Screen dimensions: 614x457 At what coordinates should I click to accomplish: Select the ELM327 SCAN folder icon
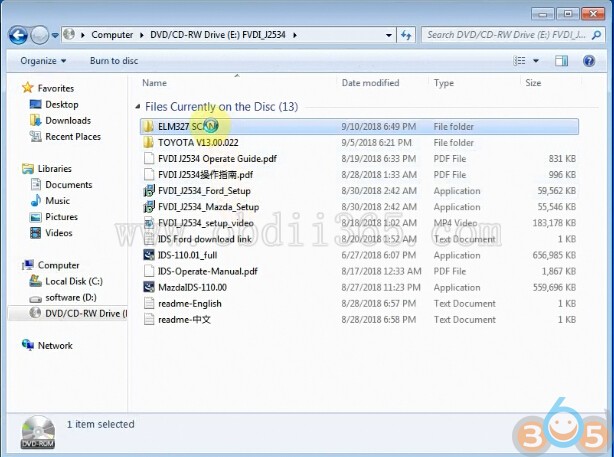tap(148, 126)
